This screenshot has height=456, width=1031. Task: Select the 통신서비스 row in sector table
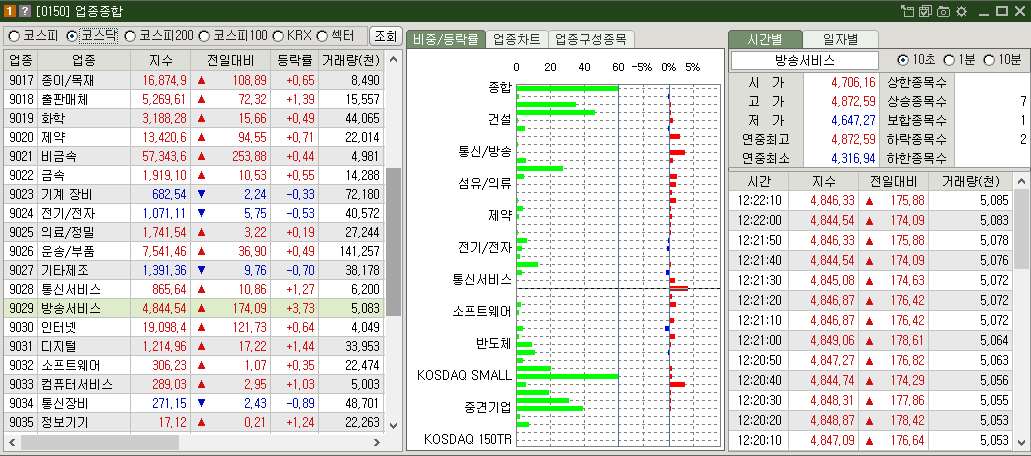pyautogui.click(x=195, y=290)
